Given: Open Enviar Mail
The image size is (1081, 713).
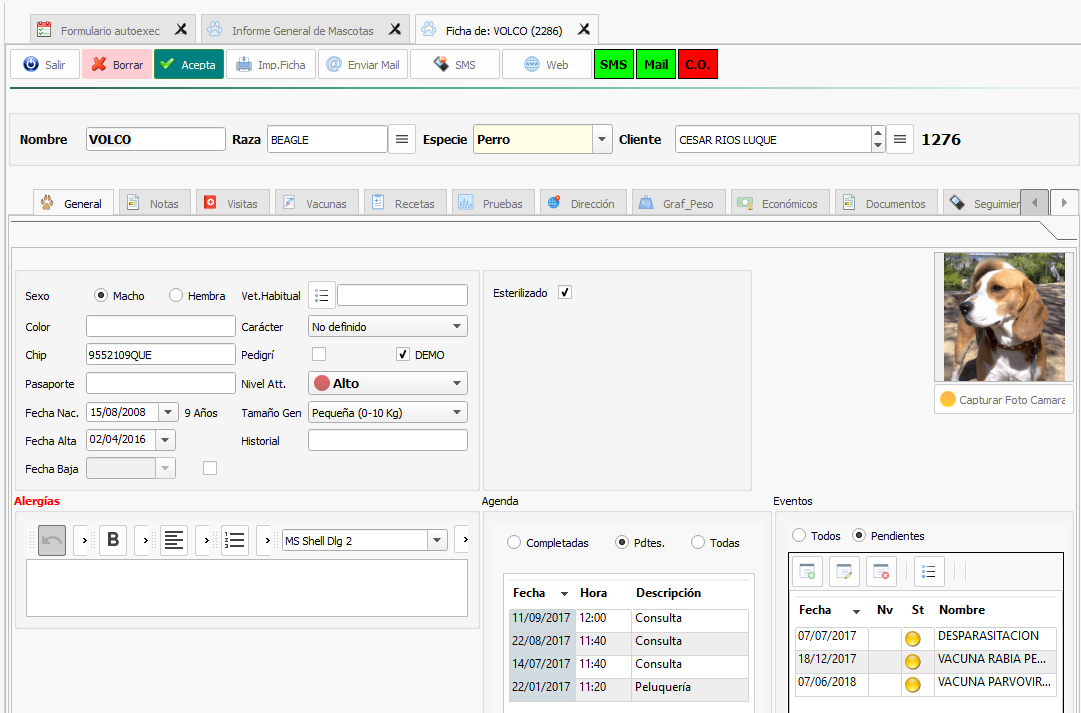Looking at the screenshot, I should coord(363,64).
